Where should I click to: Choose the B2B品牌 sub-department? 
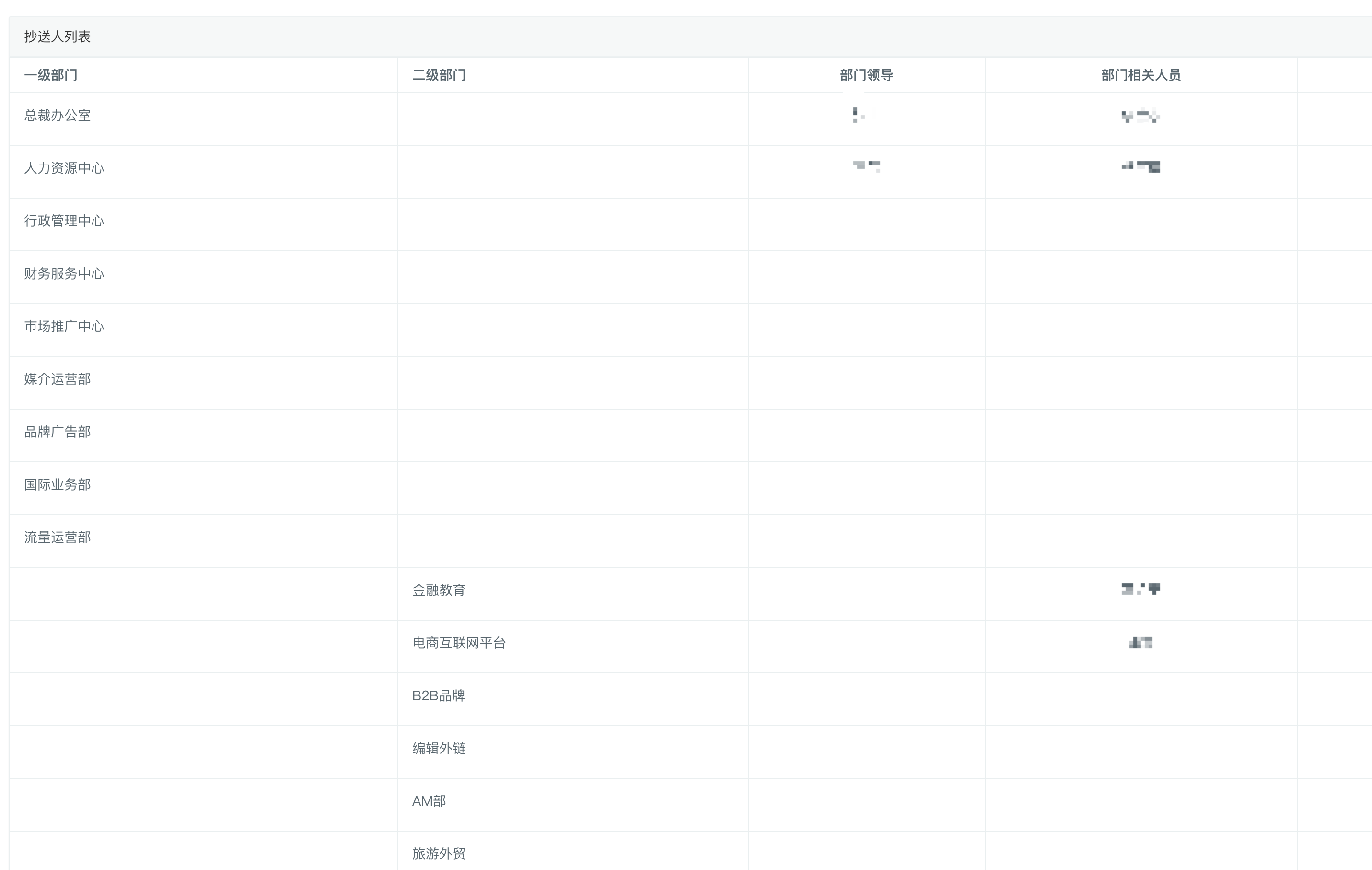pyautogui.click(x=438, y=695)
